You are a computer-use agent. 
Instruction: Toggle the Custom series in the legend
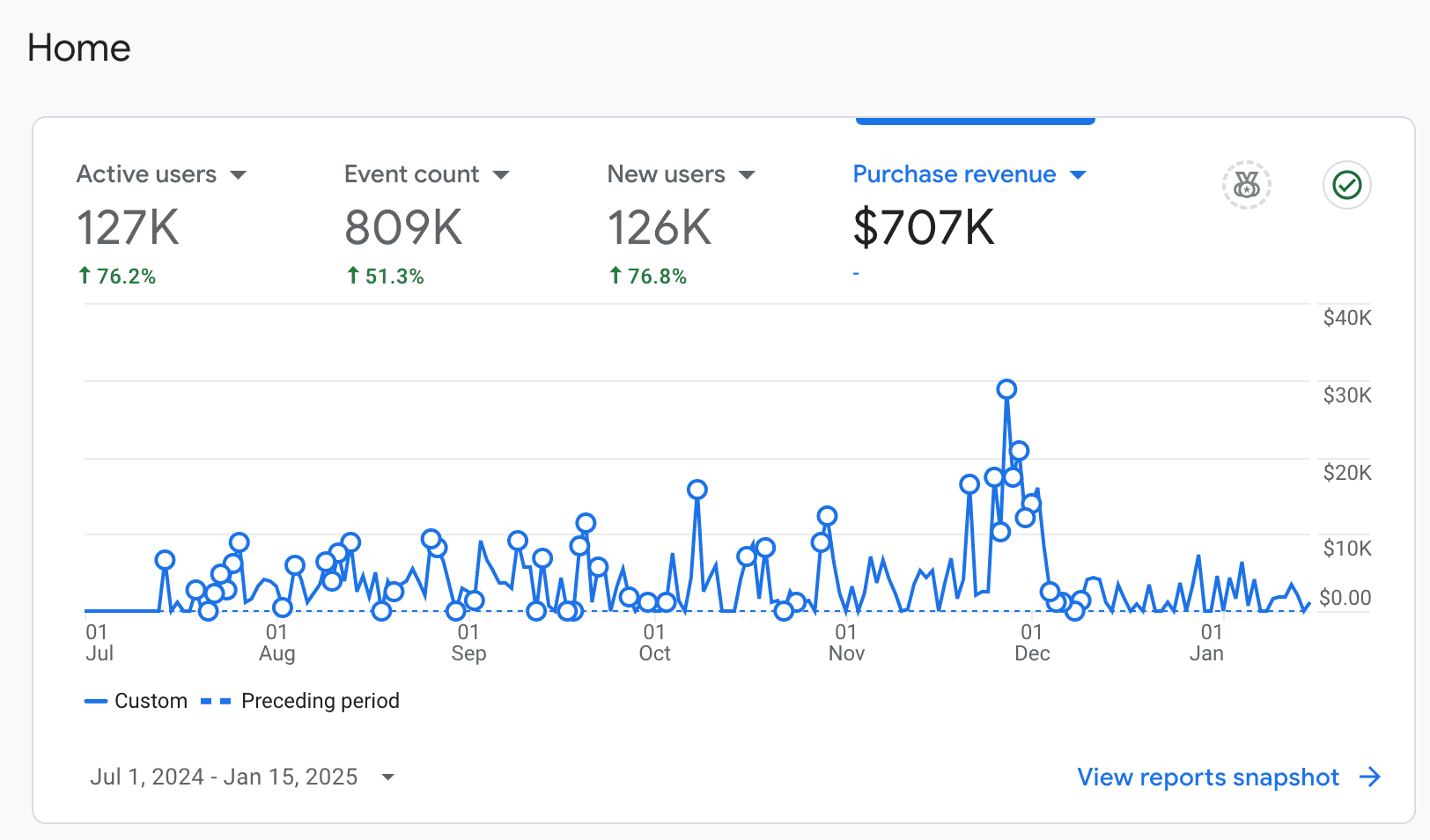point(136,701)
